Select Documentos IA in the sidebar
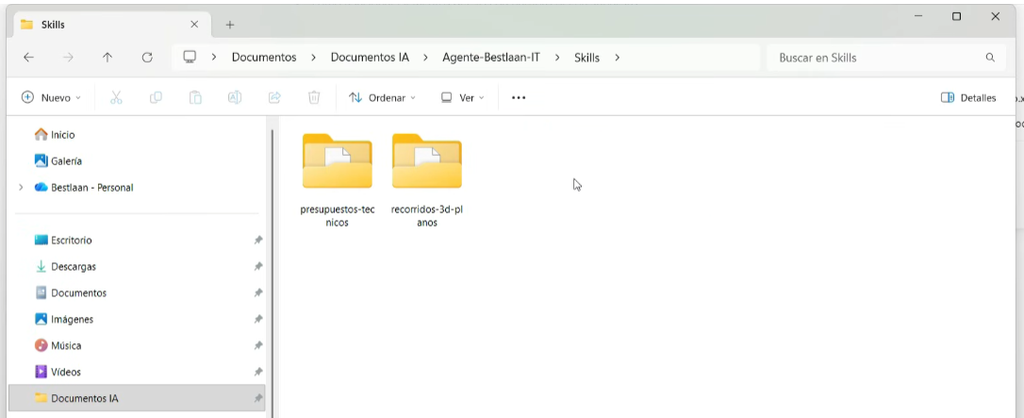 (136, 398)
